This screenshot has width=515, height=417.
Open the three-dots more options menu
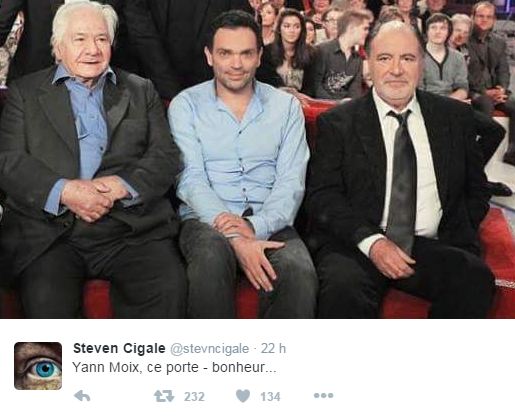click(323, 396)
